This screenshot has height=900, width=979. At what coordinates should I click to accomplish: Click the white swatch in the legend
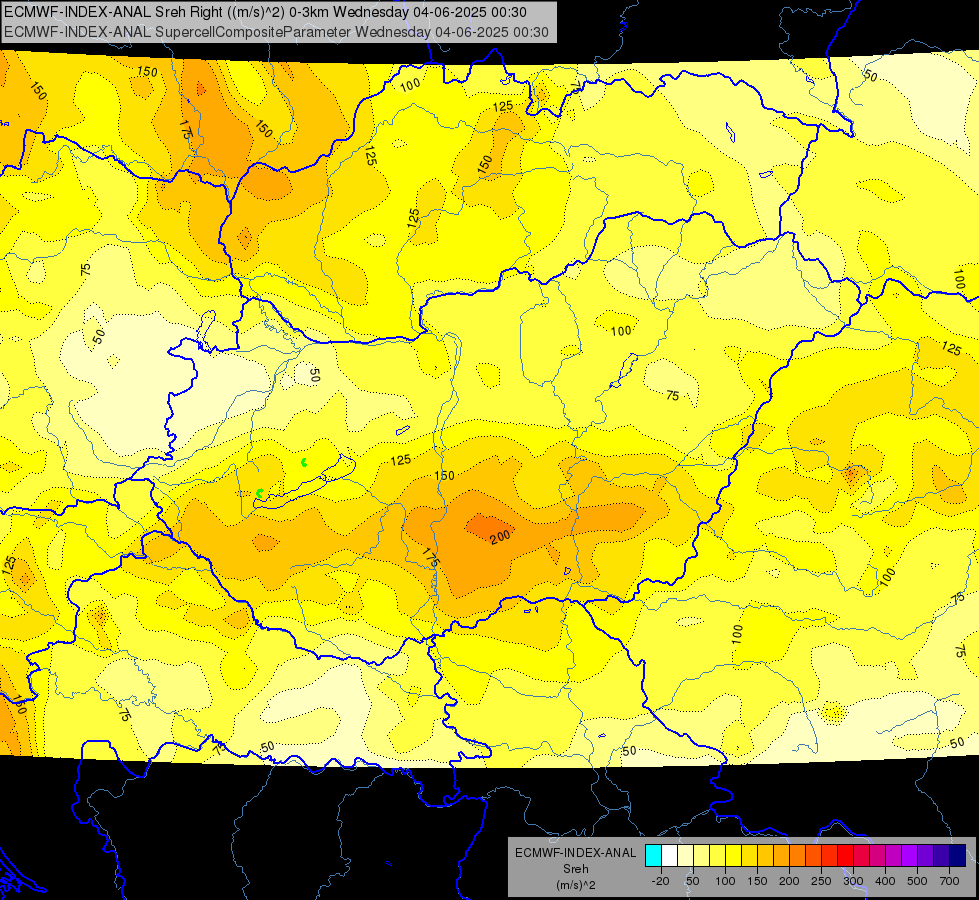coord(669,855)
